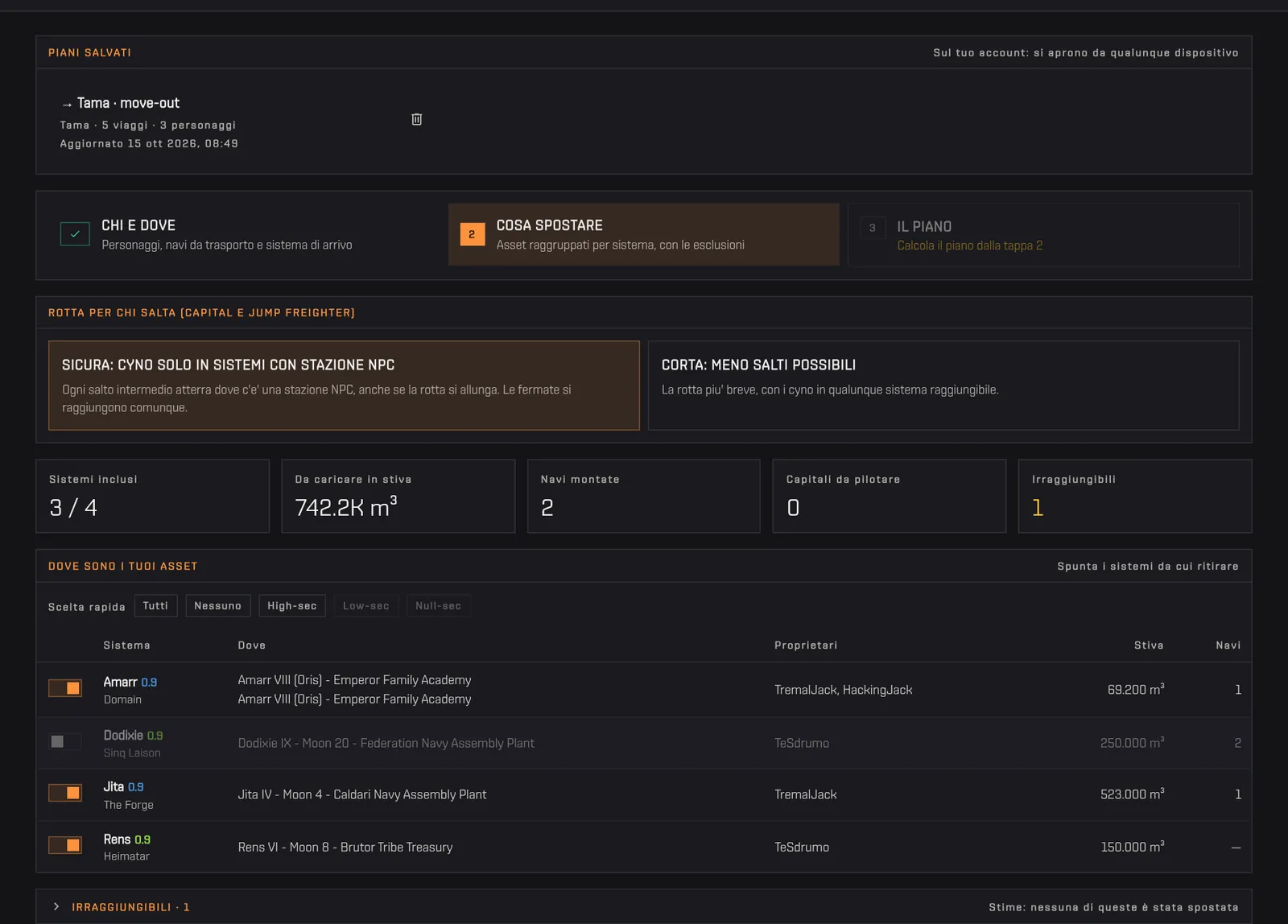Enable the Dodixie system toggle

[65, 741]
